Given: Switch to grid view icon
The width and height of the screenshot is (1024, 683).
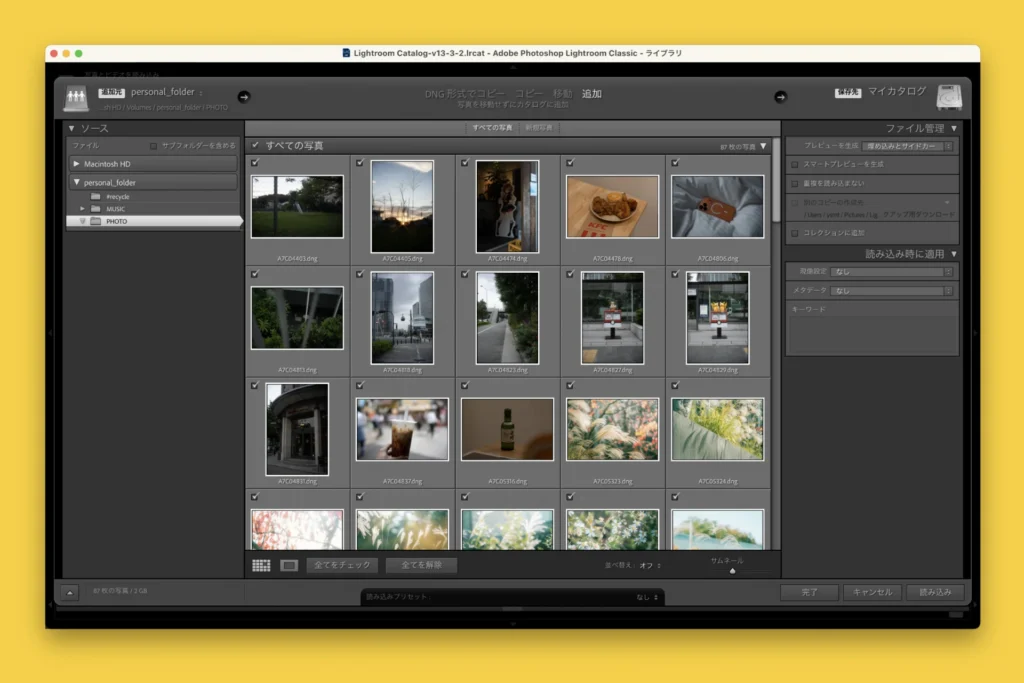Looking at the screenshot, I should coord(261,565).
